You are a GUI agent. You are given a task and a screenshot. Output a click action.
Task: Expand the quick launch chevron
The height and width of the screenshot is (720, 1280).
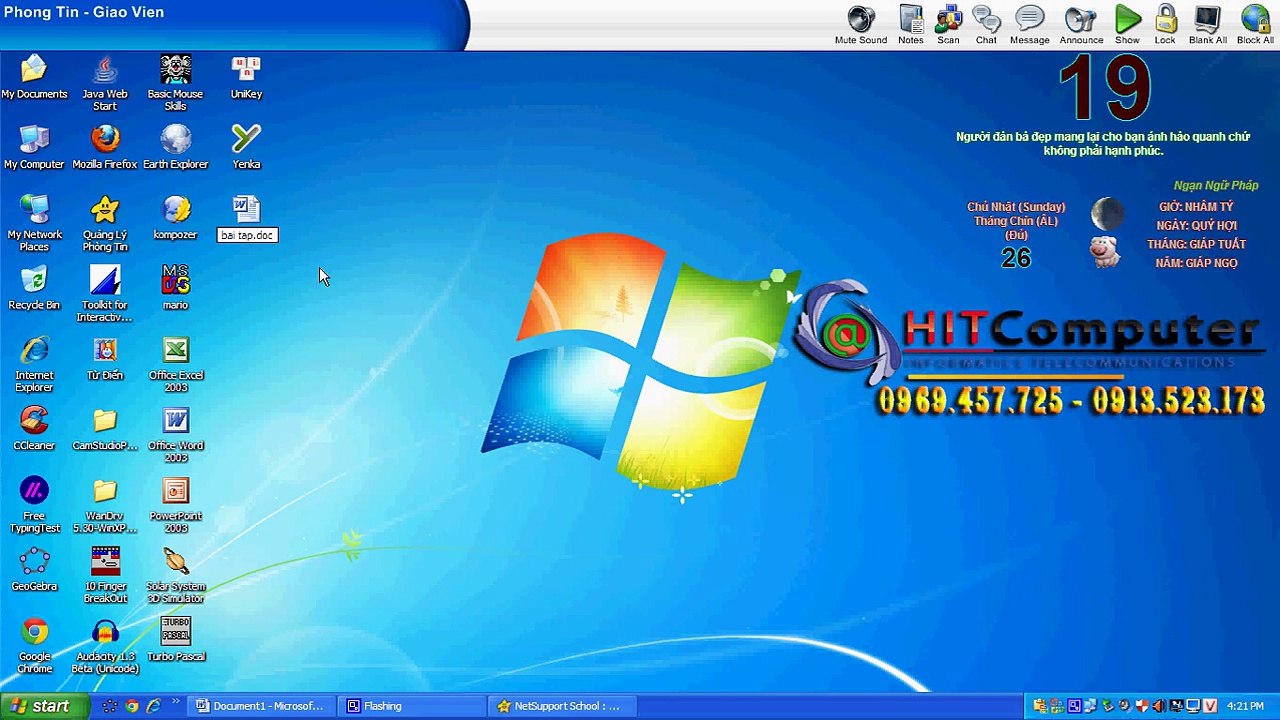(177, 703)
